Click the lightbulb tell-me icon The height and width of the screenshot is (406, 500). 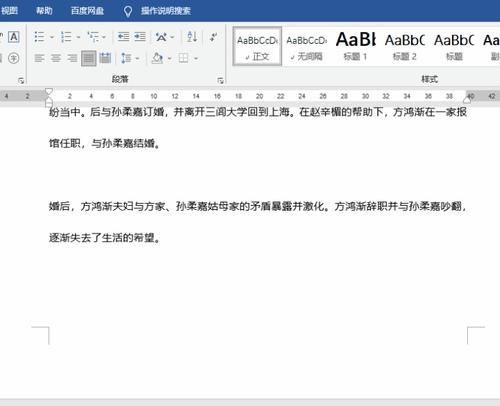128,11
